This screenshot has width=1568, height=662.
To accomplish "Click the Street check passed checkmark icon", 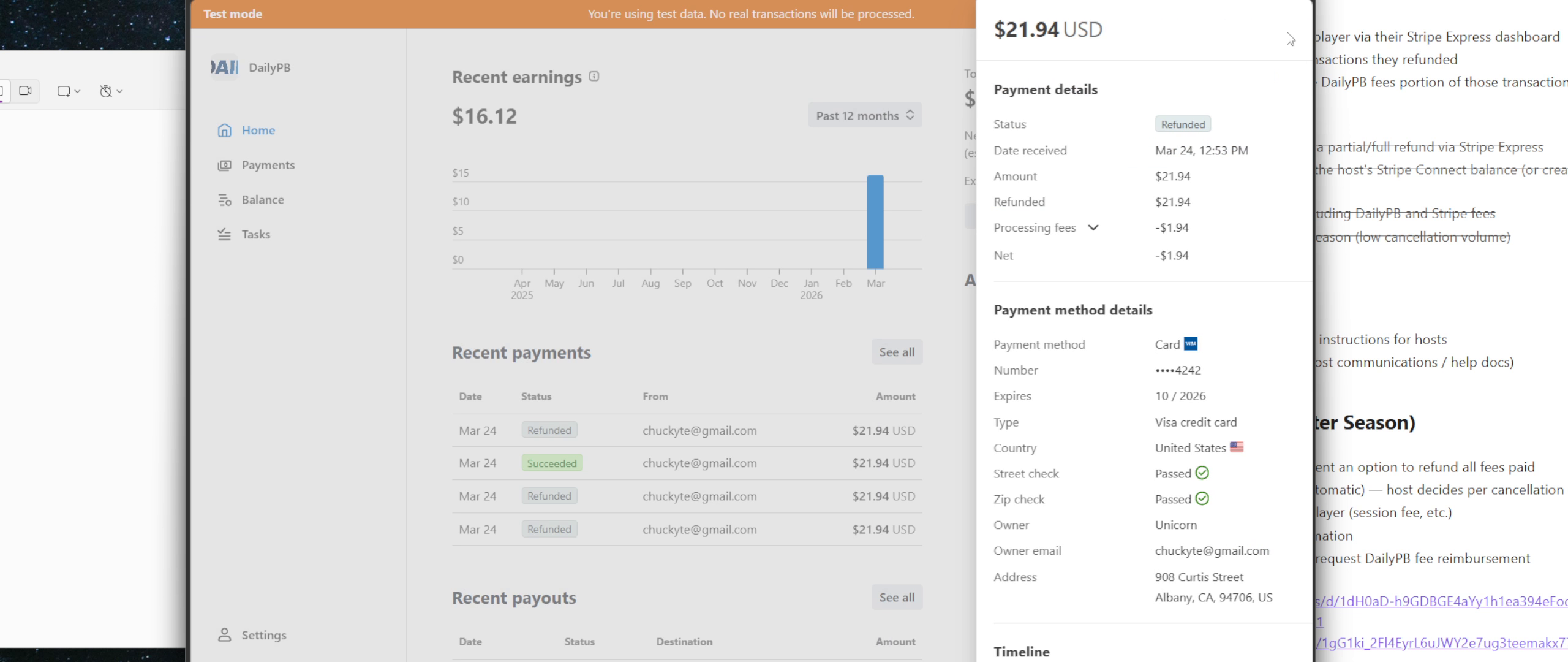I will pos(1202,473).
